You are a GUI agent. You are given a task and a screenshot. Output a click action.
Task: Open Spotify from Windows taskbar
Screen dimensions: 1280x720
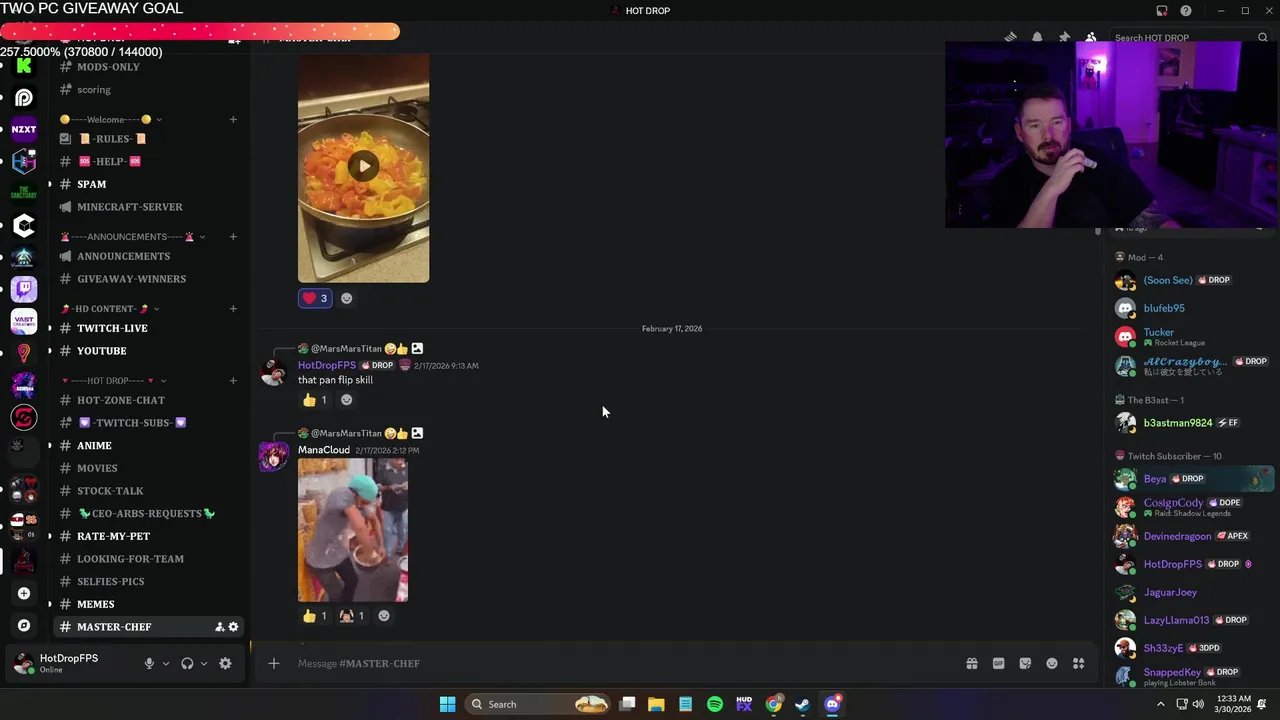[x=715, y=704]
